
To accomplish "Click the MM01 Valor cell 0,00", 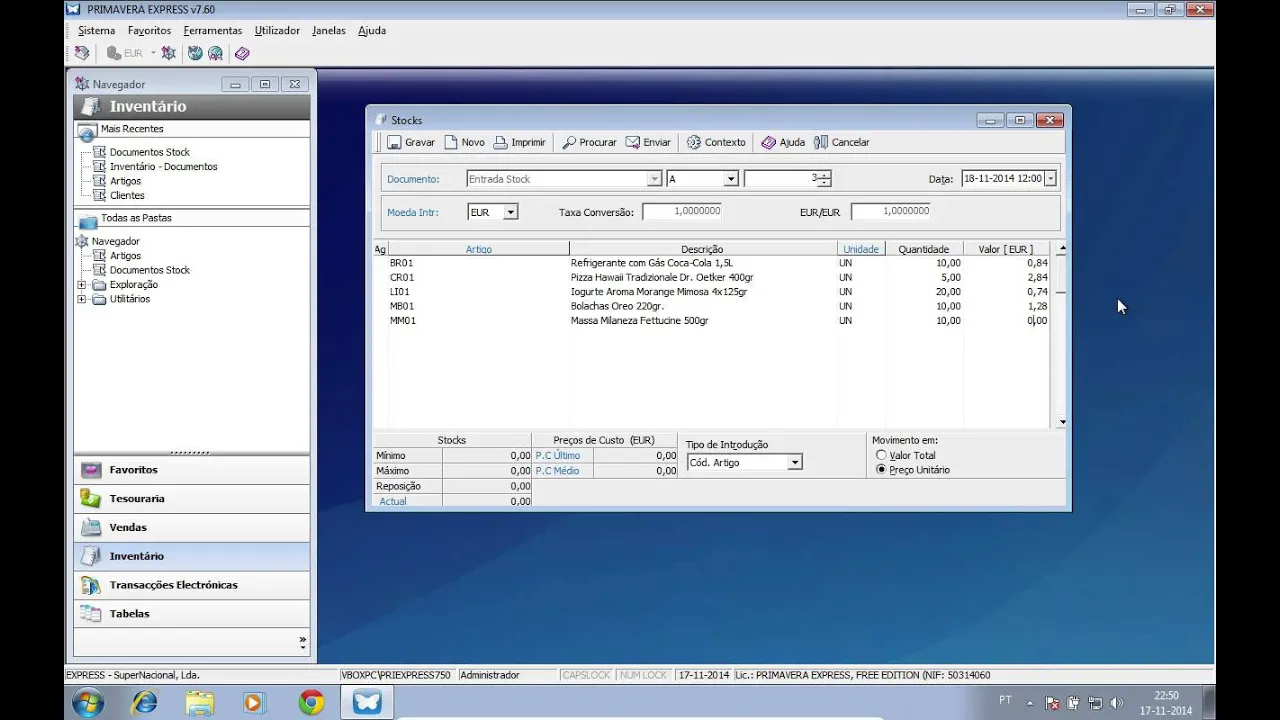I will (1007, 321).
